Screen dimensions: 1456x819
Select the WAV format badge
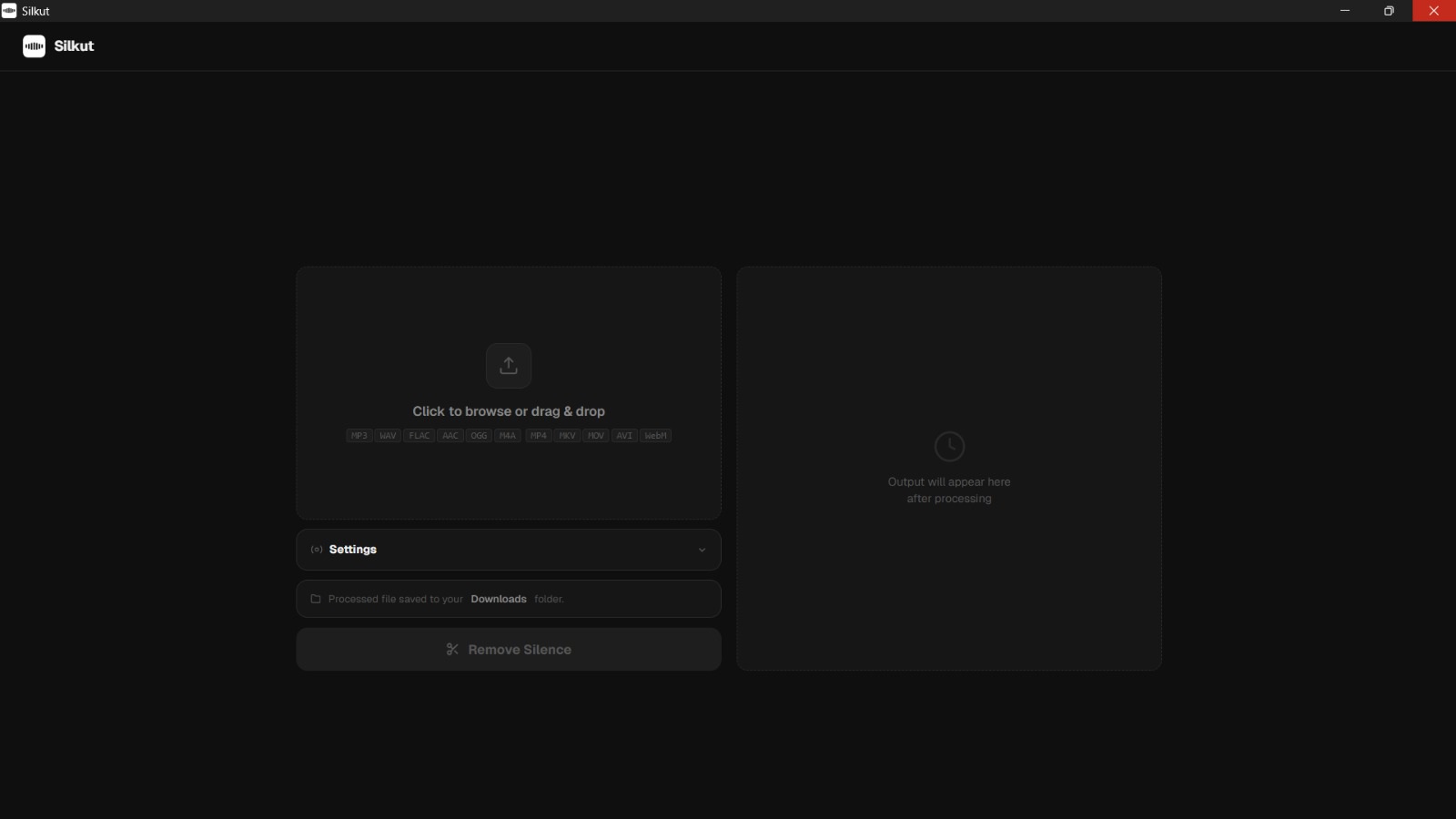click(x=387, y=435)
